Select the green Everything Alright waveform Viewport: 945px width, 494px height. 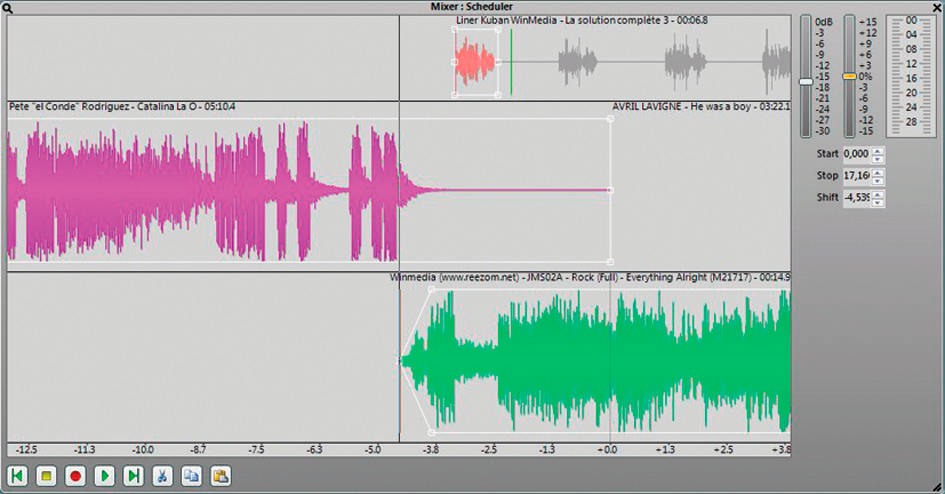pyautogui.click(x=600, y=362)
